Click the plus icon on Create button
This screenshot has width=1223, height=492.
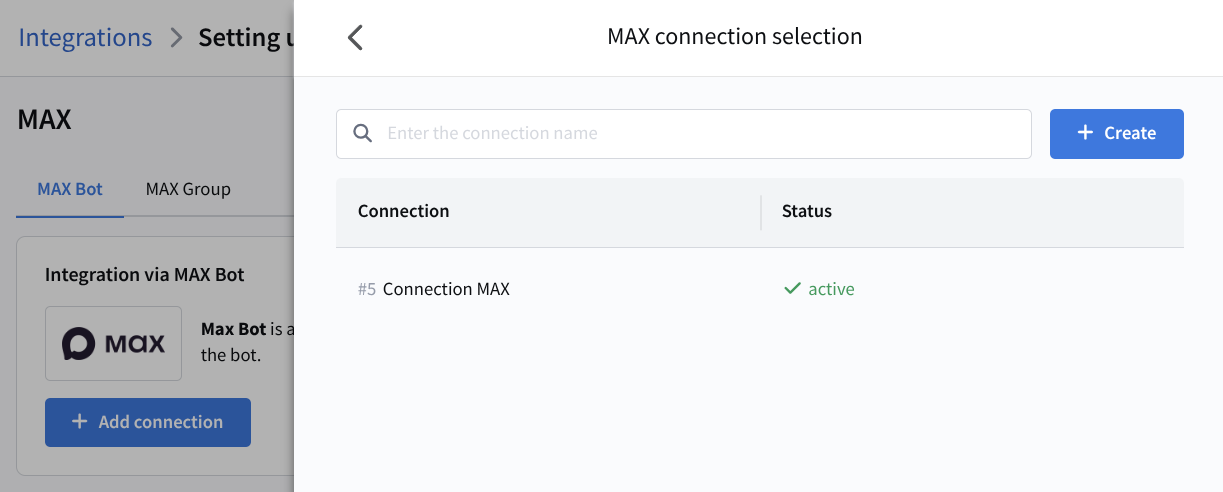(x=1085, y=134)
